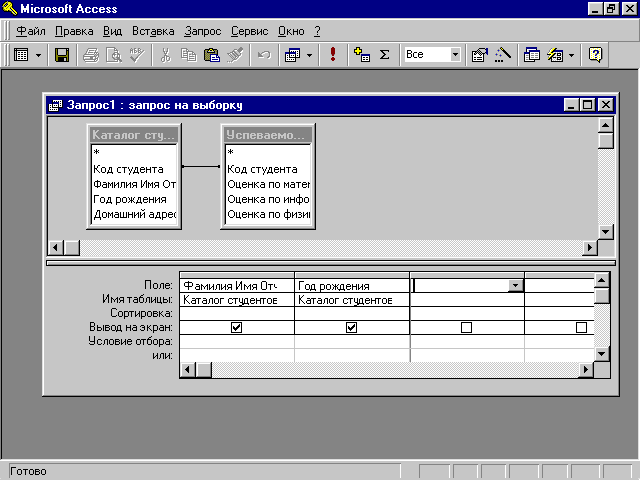Click the Каталог сту... table header
Screen dimensions: 640x480
pyautogui.click(x=134, y=135)
